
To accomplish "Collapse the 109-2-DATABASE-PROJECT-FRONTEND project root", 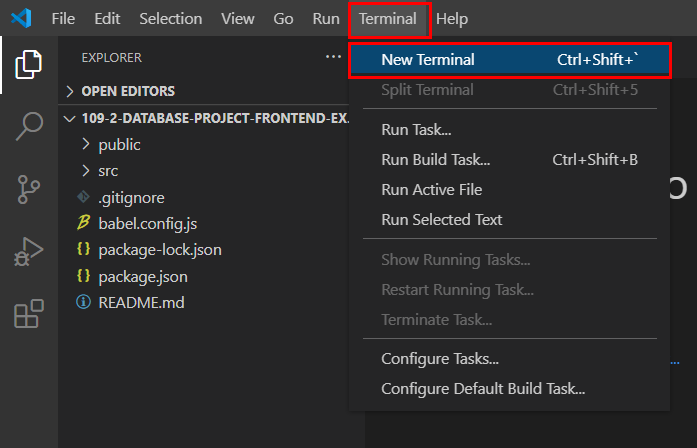I will point(69,118).
